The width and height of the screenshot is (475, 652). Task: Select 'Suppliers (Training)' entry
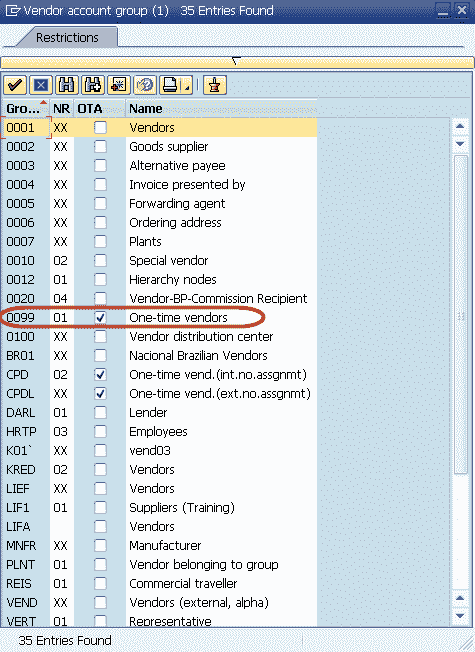[182, 508]
